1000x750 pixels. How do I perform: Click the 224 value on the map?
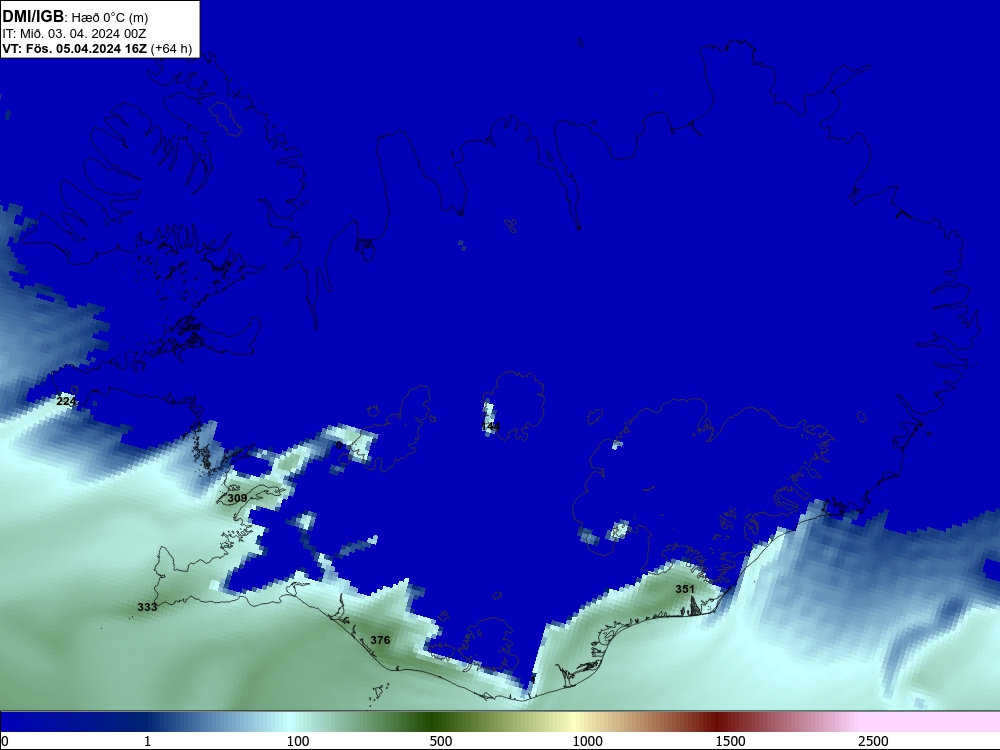[66, 401]
